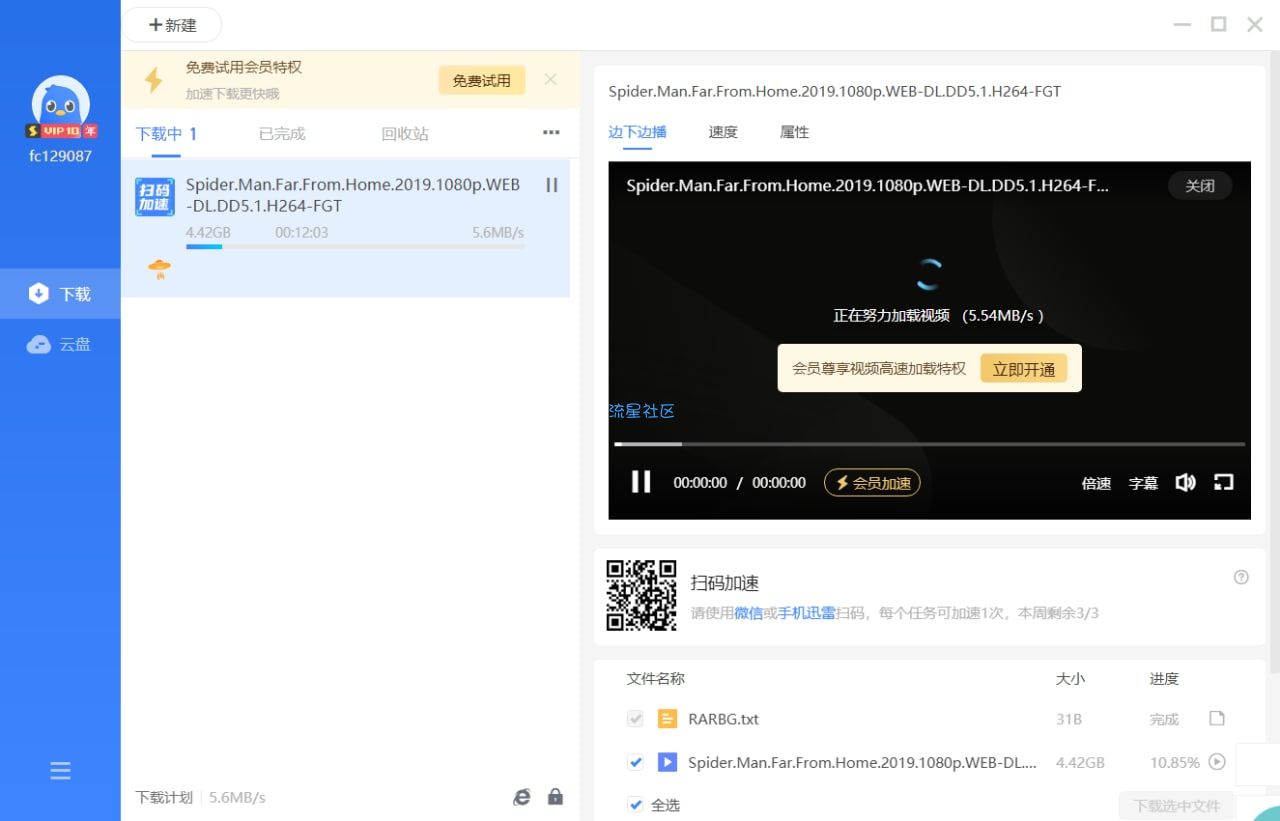1280x821 pixels.
Task: Click the QR code image for acceleration
Action: point(641,595)
